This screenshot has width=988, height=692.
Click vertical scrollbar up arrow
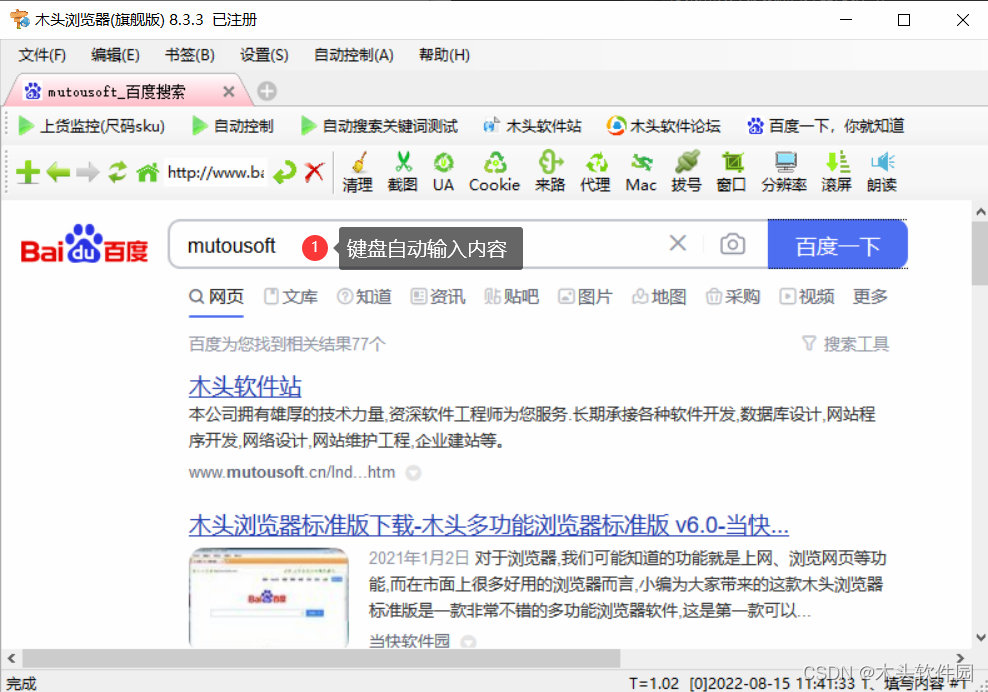point(980,212)
